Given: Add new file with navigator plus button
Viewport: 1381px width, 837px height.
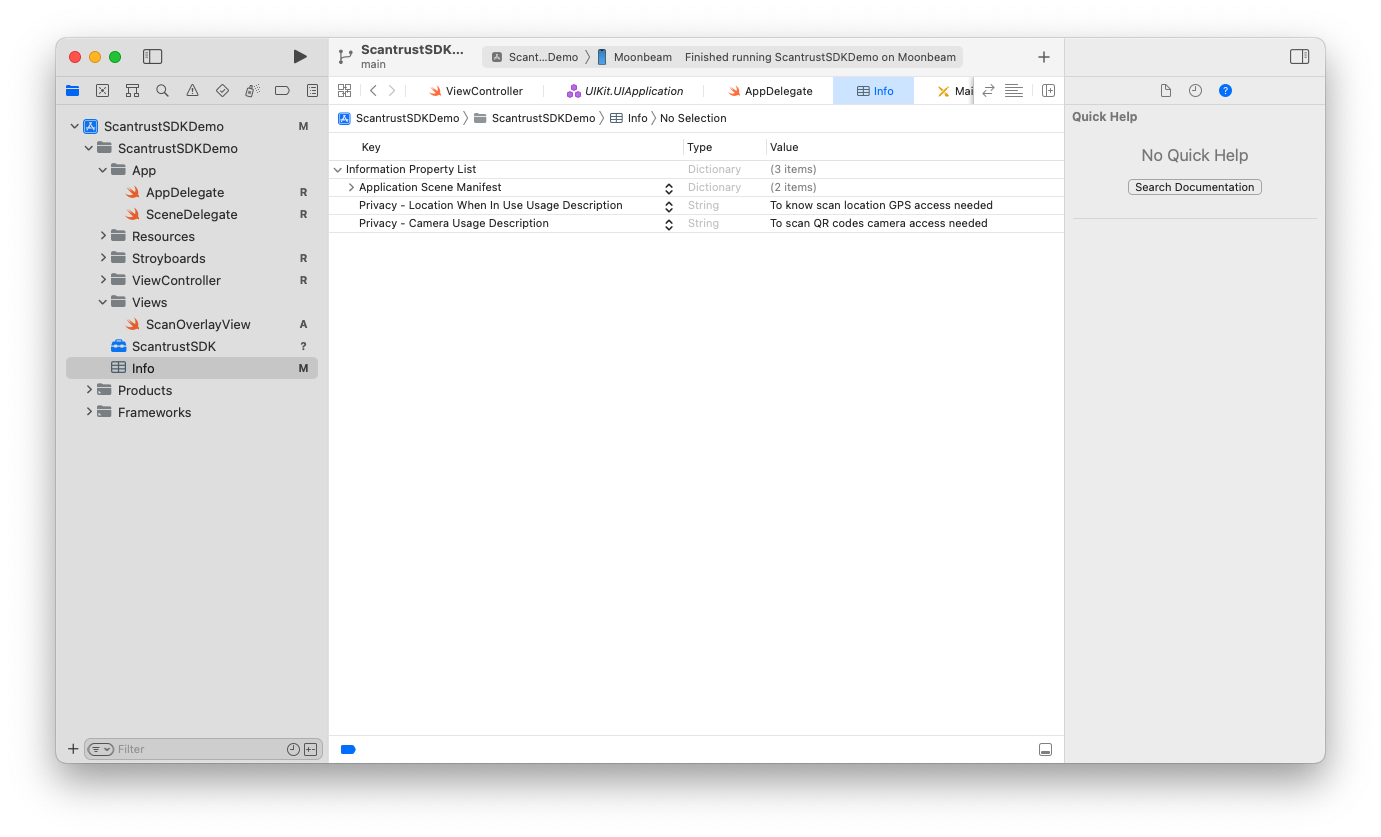Looking at the screenshot, I should tap(73, 749).
